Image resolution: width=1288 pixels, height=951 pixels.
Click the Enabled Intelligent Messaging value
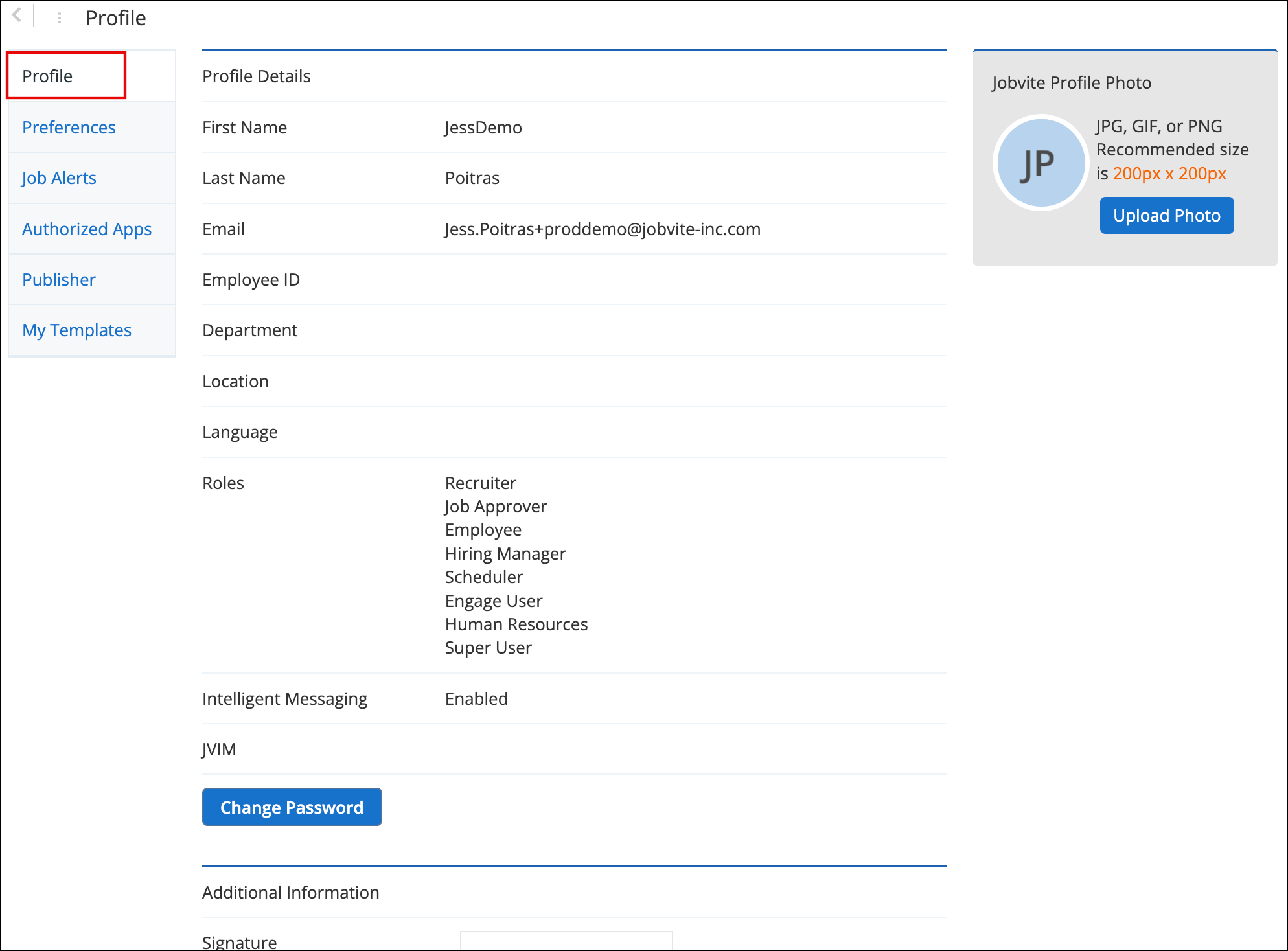tap(476, 698)
